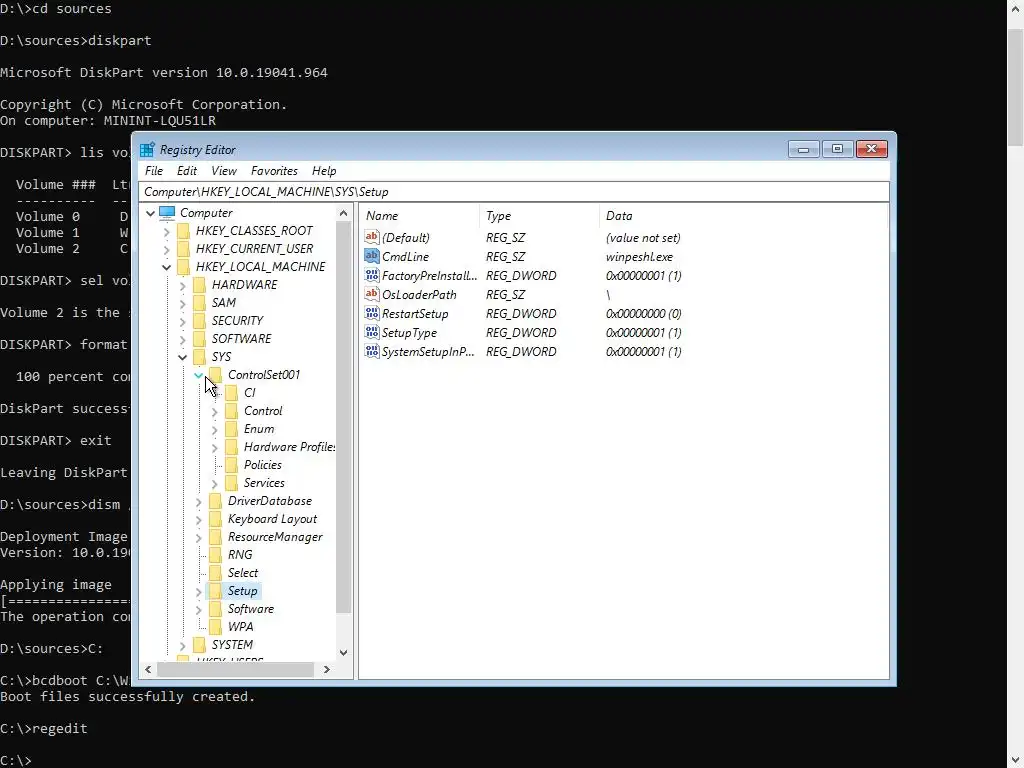Click the DriverDatabase folder icon
This screenshot has height=768, width=1024.
point(216,501)
